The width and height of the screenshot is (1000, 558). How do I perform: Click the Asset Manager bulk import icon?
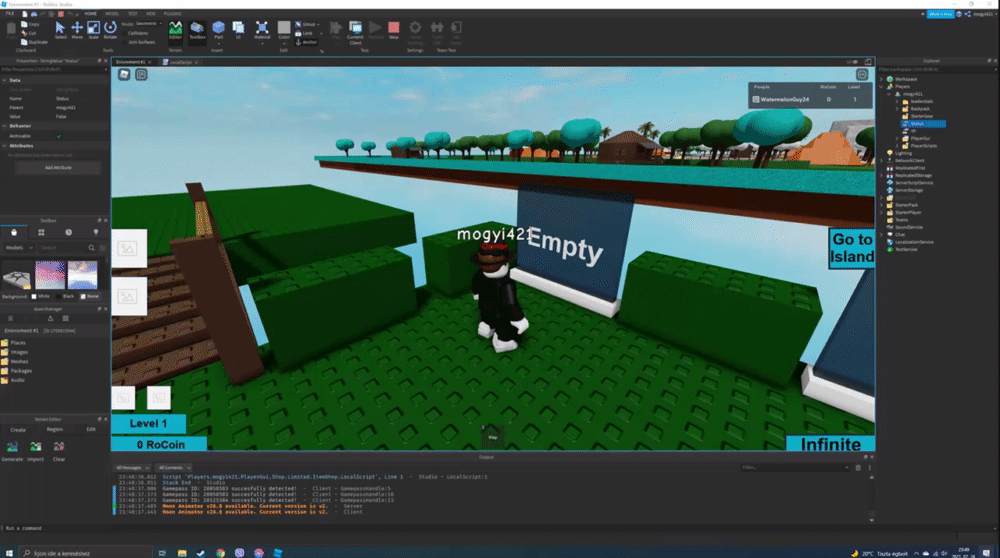click(x=50, y=318)
